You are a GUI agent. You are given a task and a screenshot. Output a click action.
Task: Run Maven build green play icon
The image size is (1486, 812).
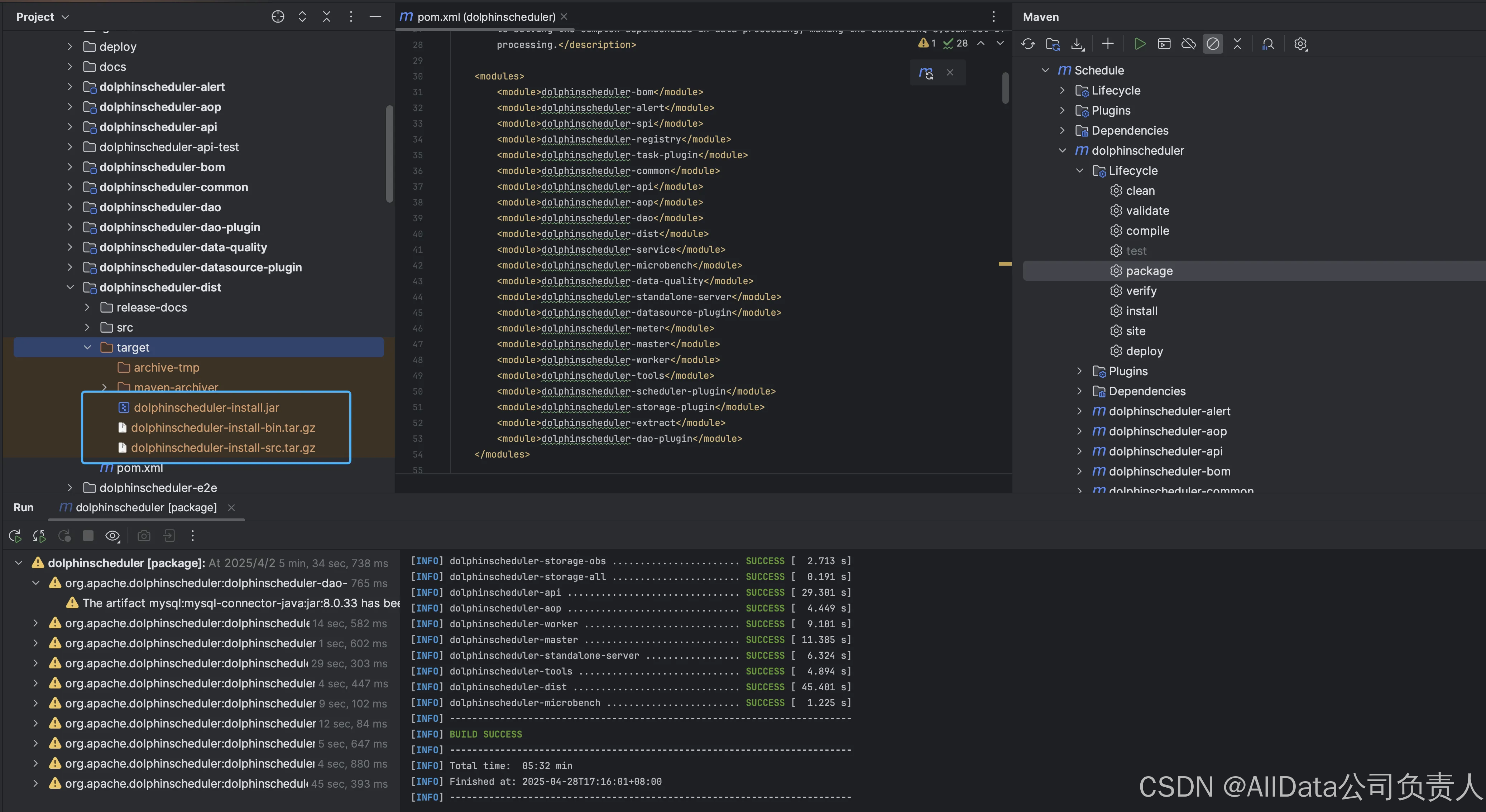[1139, 44]
